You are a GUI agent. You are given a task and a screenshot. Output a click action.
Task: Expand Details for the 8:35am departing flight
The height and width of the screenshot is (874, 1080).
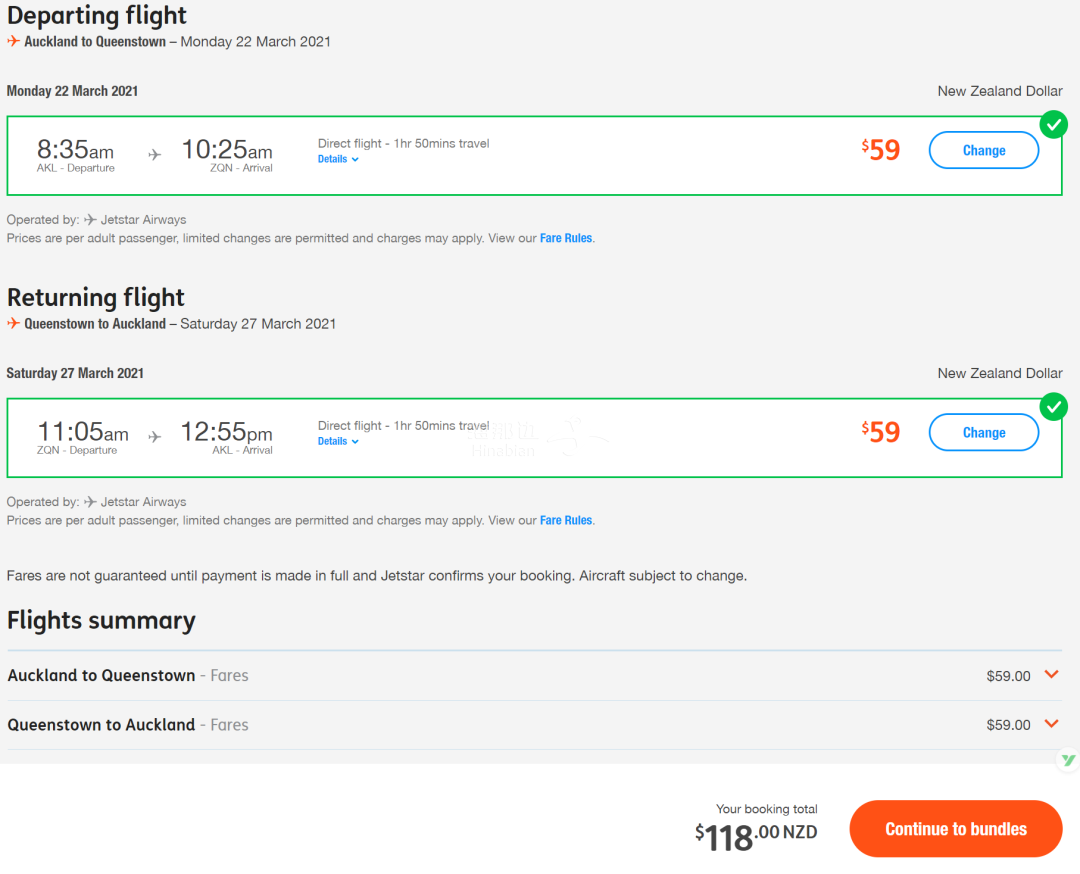[338, 159]
